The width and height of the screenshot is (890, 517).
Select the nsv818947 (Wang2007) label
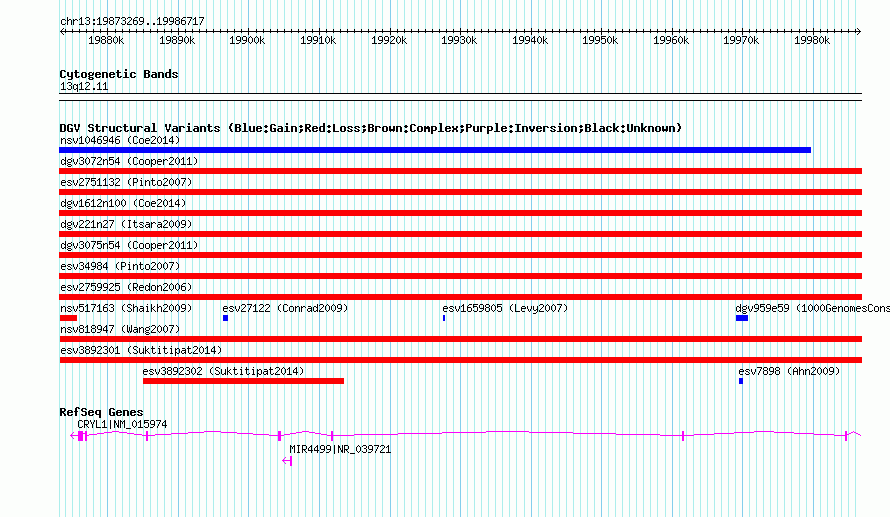click(120, 329)
